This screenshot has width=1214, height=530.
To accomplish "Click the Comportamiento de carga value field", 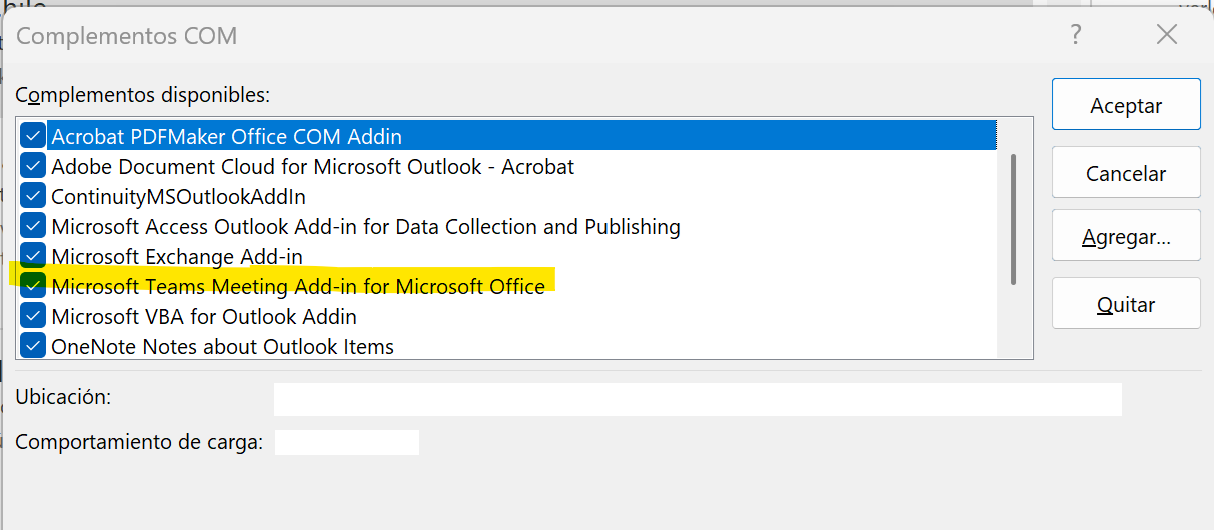I will 346,442.
